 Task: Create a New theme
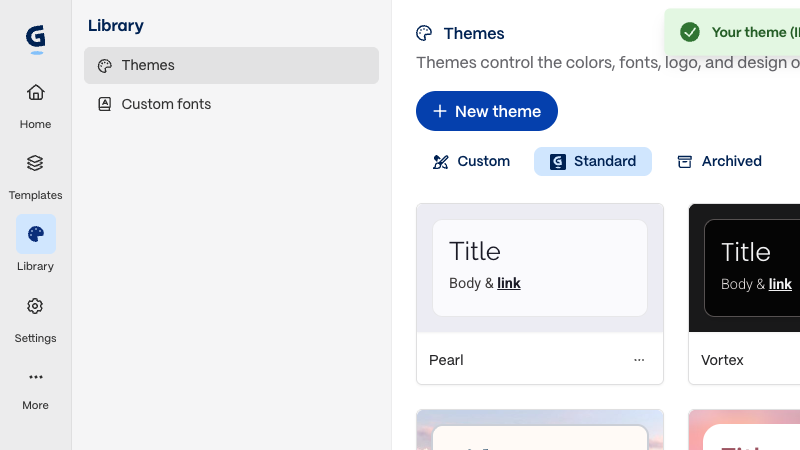pos(487,111)
